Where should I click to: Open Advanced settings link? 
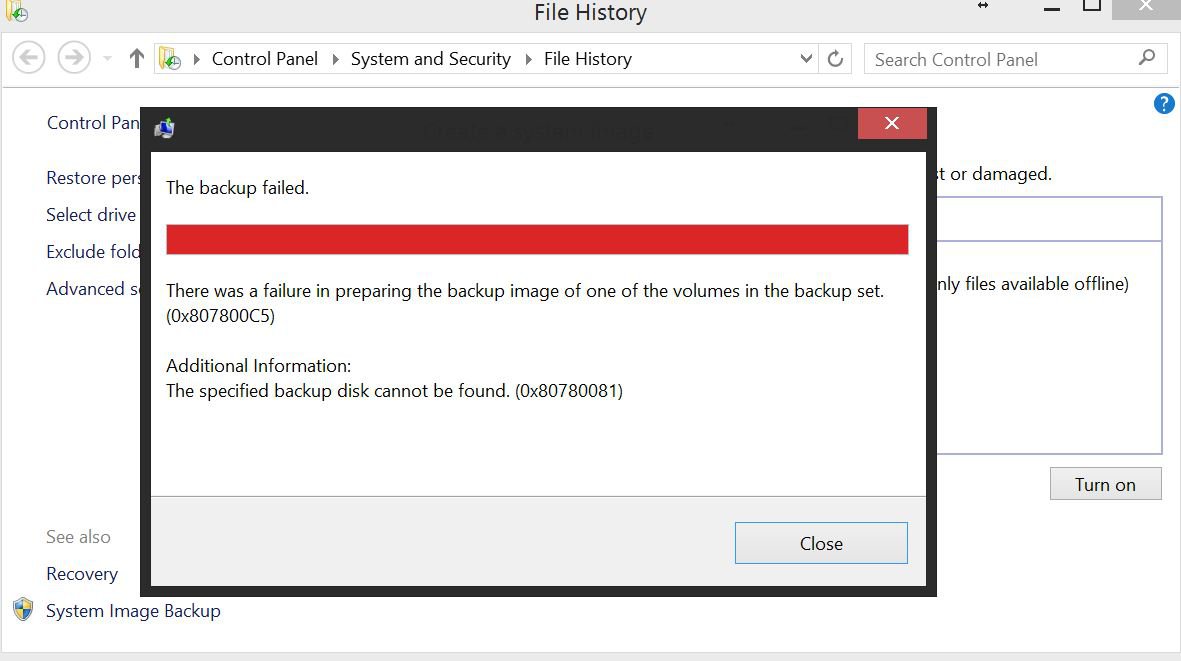click(x=93, y=289)
